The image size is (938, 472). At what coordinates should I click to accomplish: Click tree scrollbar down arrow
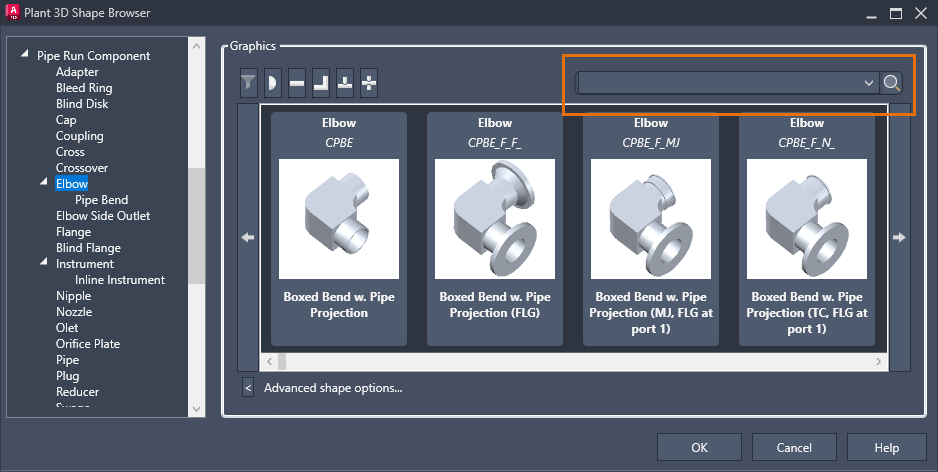point(197,409)
